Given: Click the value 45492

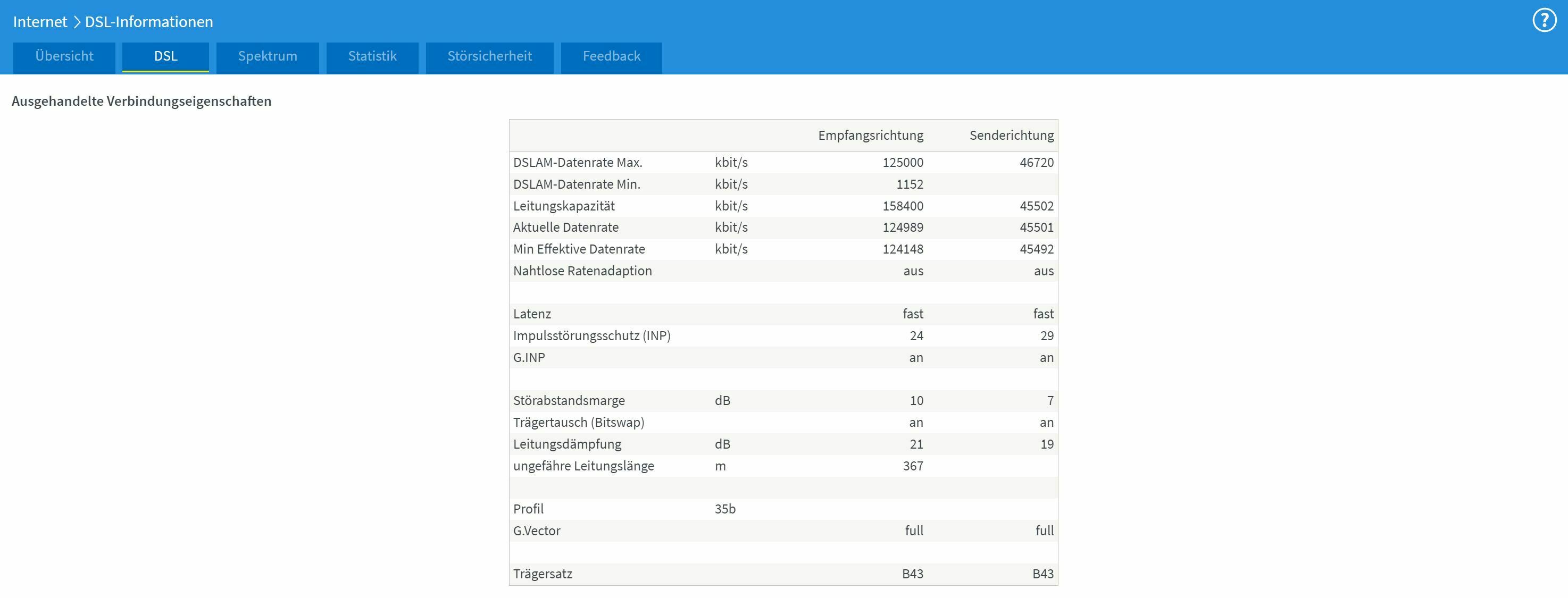Looking at the screenshot, I should [1037, 249].
